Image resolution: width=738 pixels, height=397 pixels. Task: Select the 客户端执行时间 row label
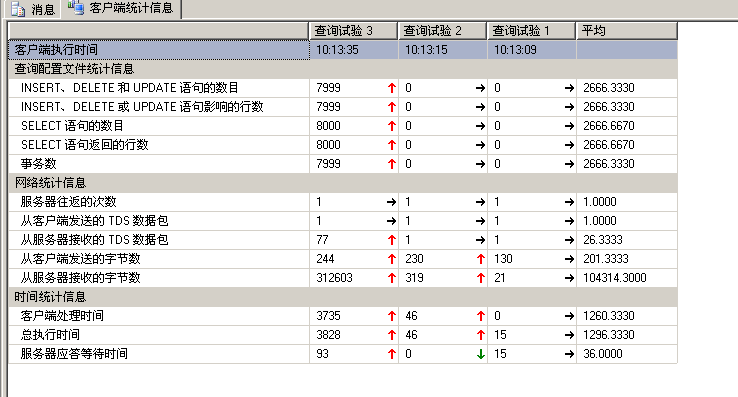[x=159, y=50]
